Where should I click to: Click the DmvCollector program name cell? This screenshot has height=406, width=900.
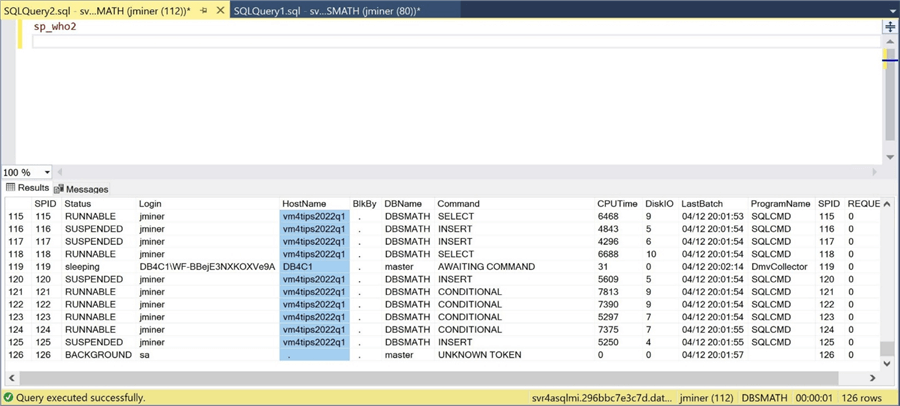pyautogui.click(x=777, y=267)
